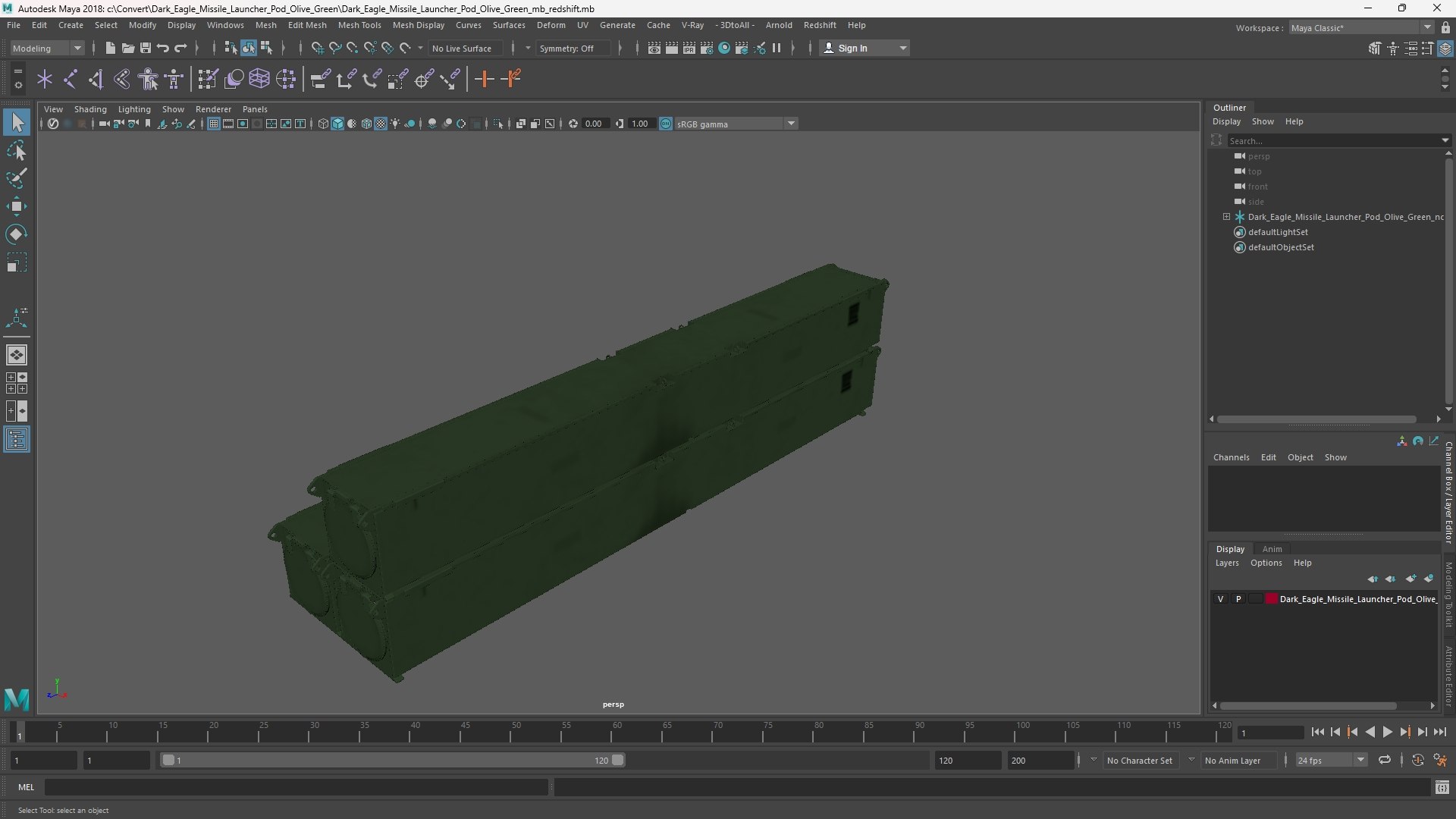
Task: Choose the Paint Selection tool
Action: pos(17,178)
